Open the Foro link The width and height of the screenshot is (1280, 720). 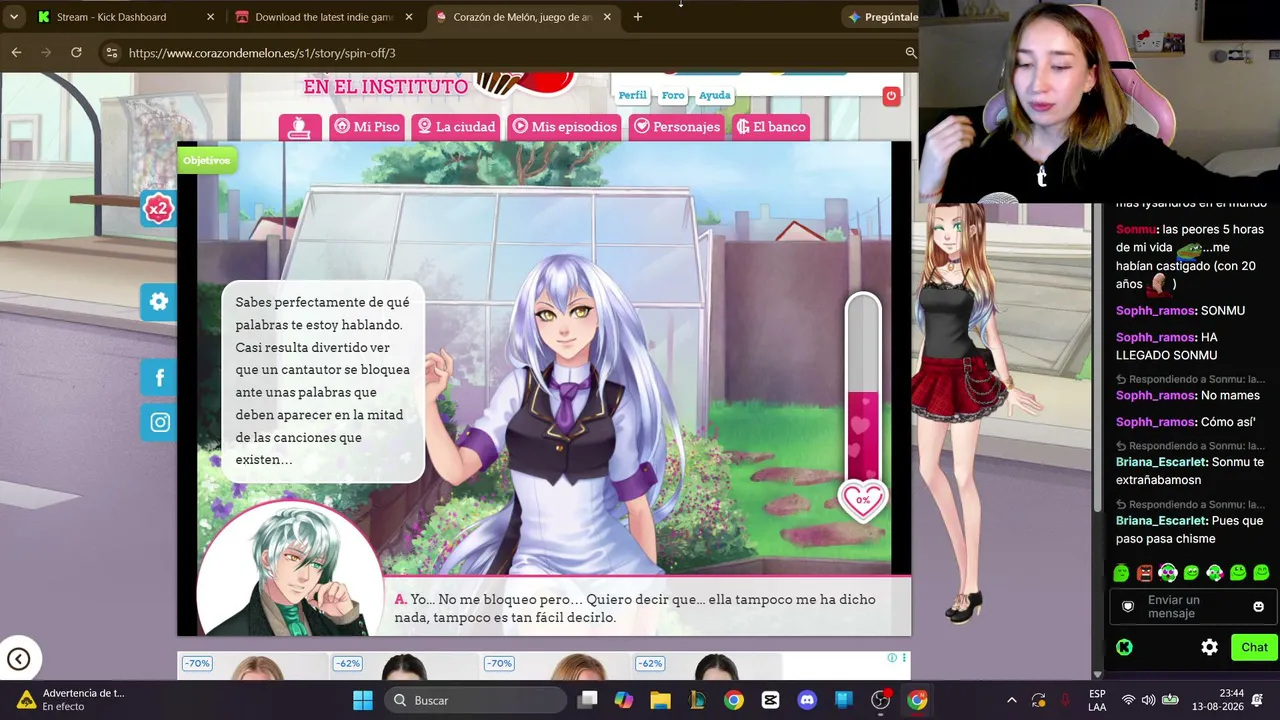673,95
